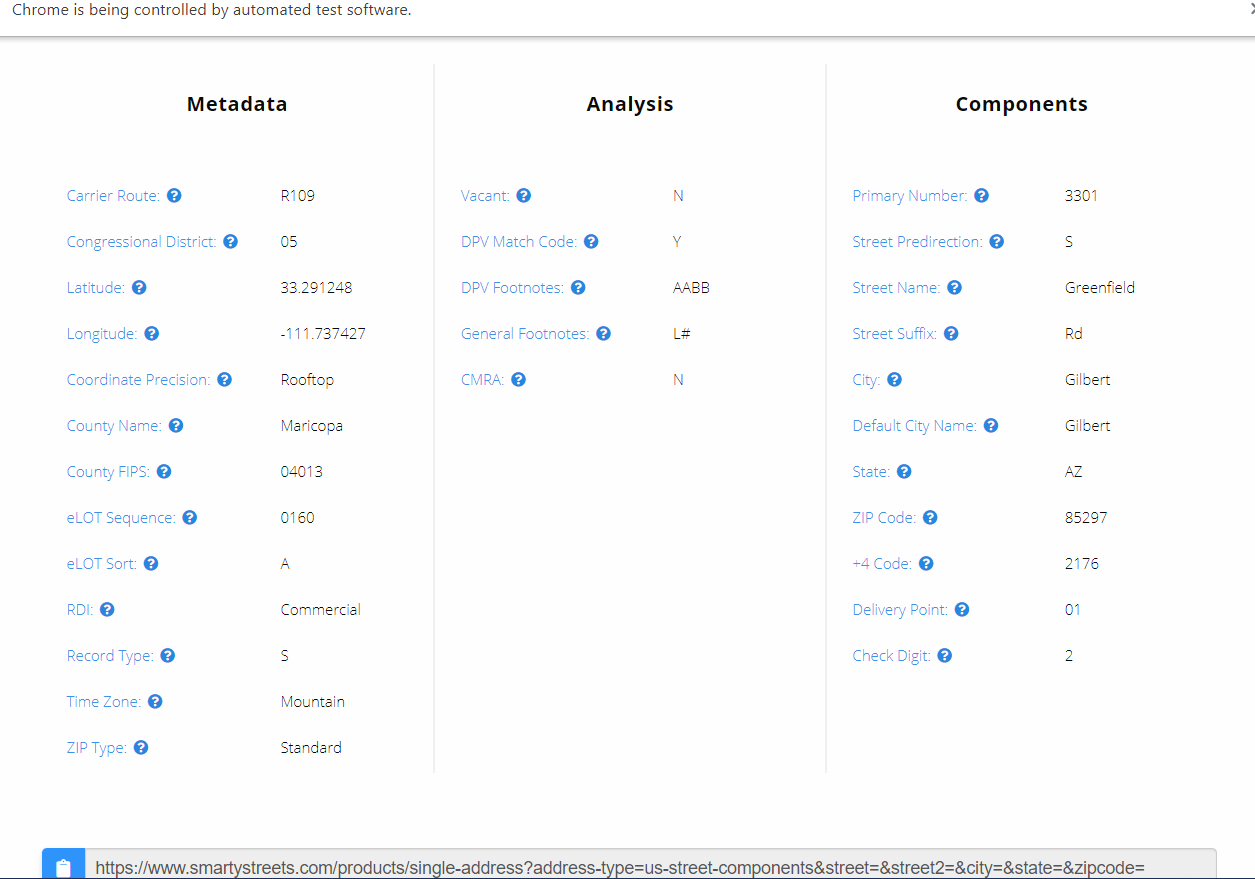Click the ZIP Type value Standard
Screen dimensions: 1255x879
[x=311, y=748]
